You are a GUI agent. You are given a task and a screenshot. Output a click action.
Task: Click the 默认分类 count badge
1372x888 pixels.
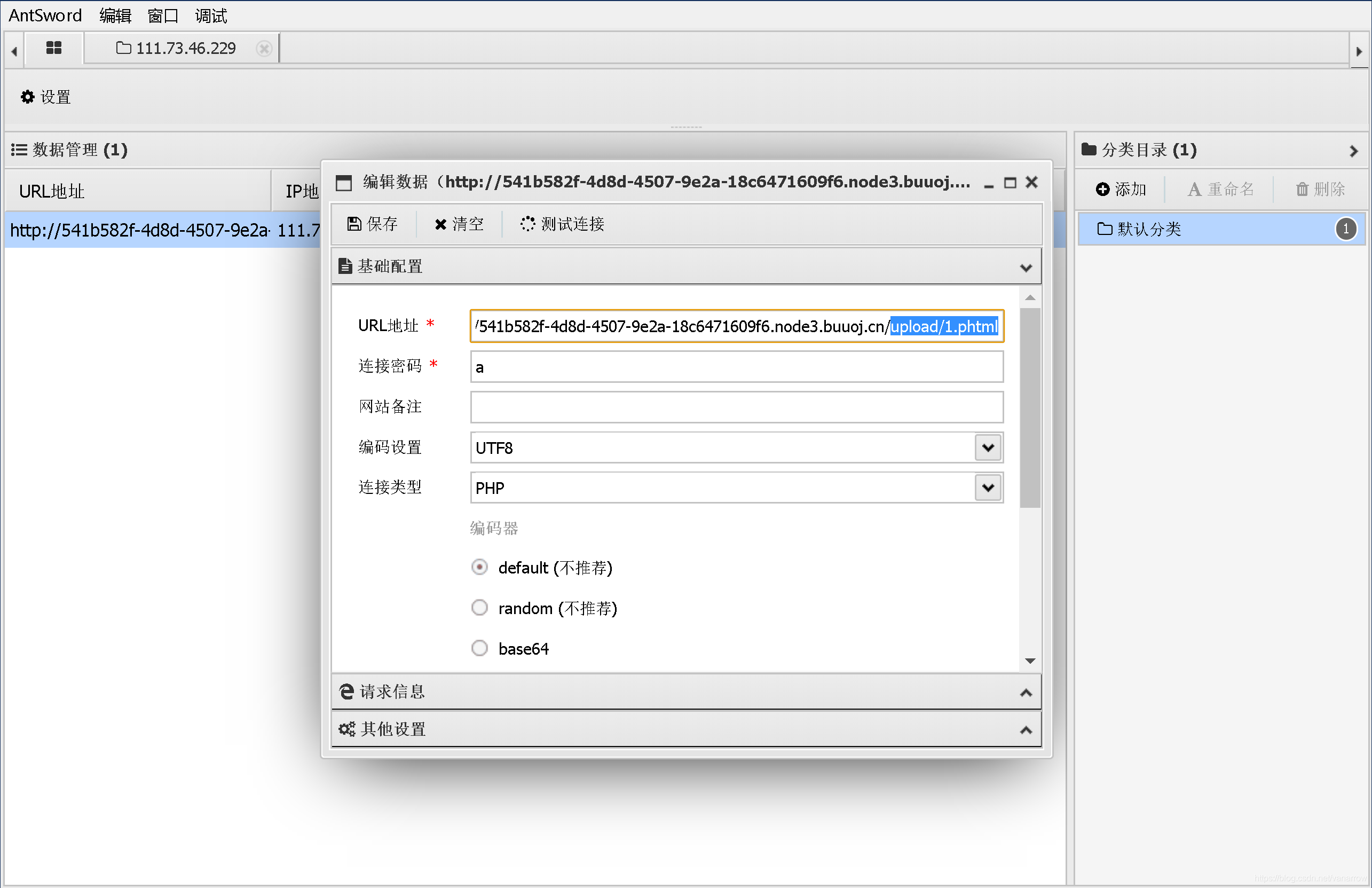(1346, 229)
